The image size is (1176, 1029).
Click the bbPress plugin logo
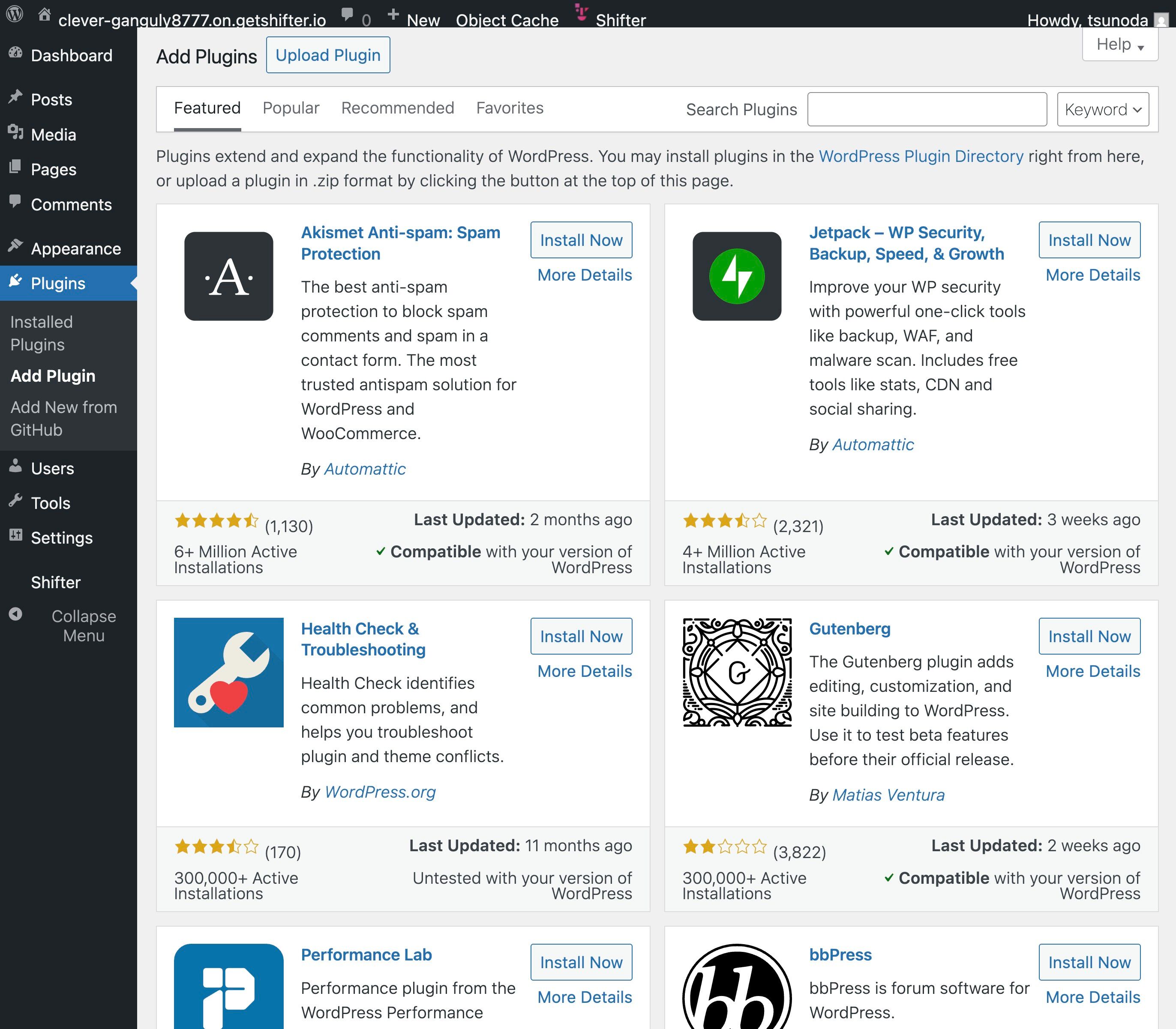pyautogui.click(x=737, y=987)
